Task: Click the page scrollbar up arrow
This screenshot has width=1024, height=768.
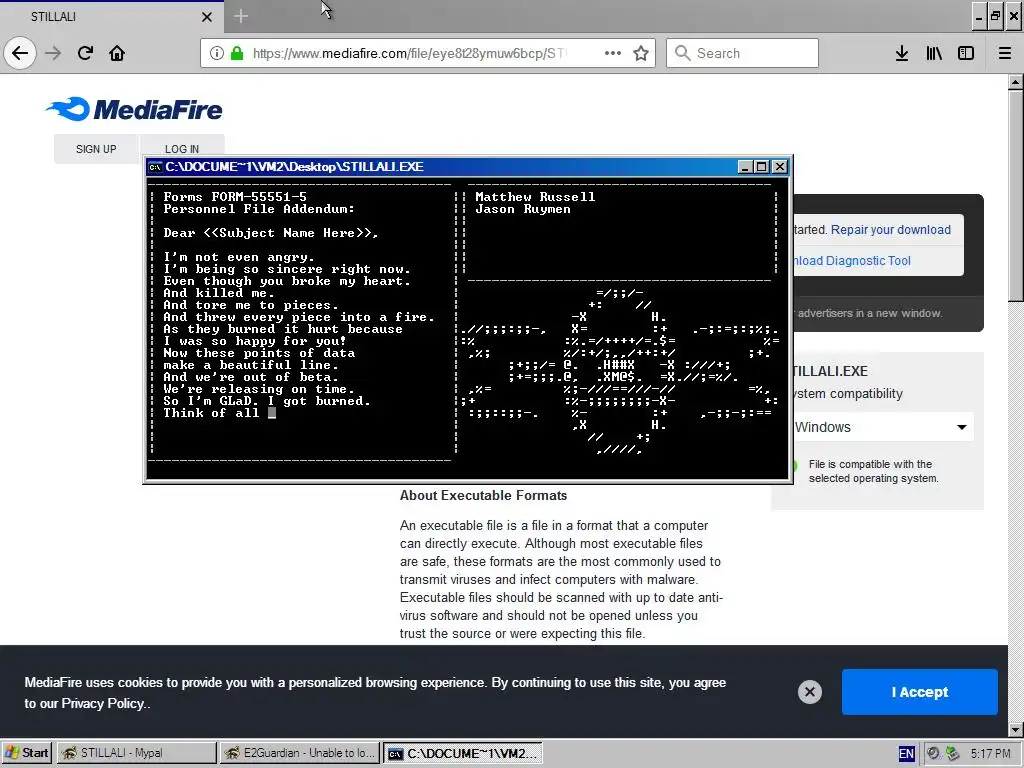Action: 1016,82
